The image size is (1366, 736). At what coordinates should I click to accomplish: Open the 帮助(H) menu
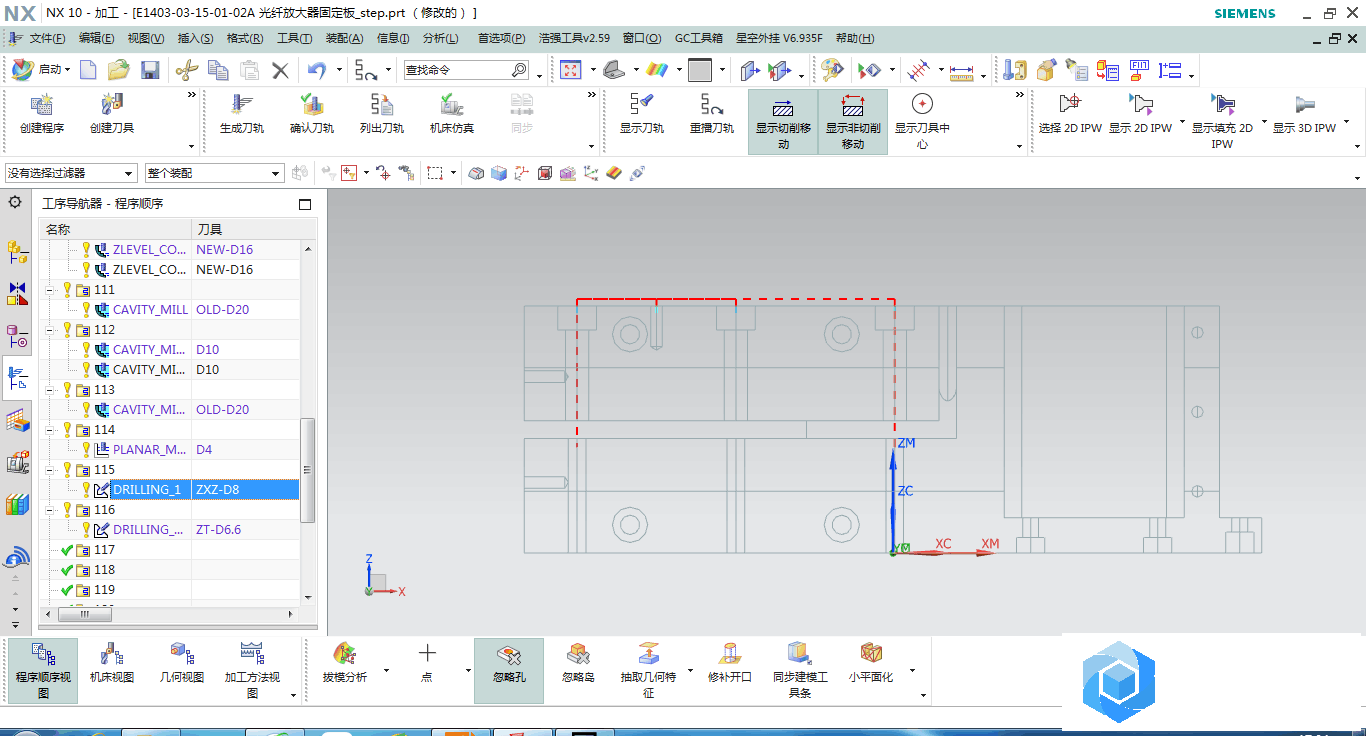pyautogui.click(x=854, y=38)
